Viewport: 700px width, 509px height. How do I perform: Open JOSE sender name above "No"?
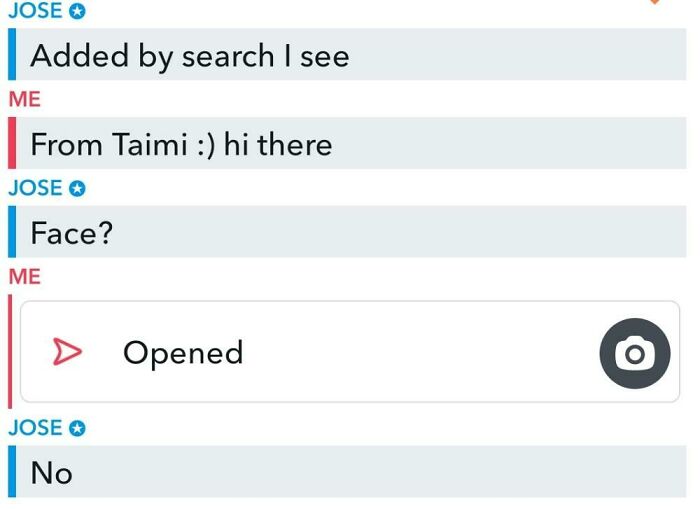tap(35, 428)
